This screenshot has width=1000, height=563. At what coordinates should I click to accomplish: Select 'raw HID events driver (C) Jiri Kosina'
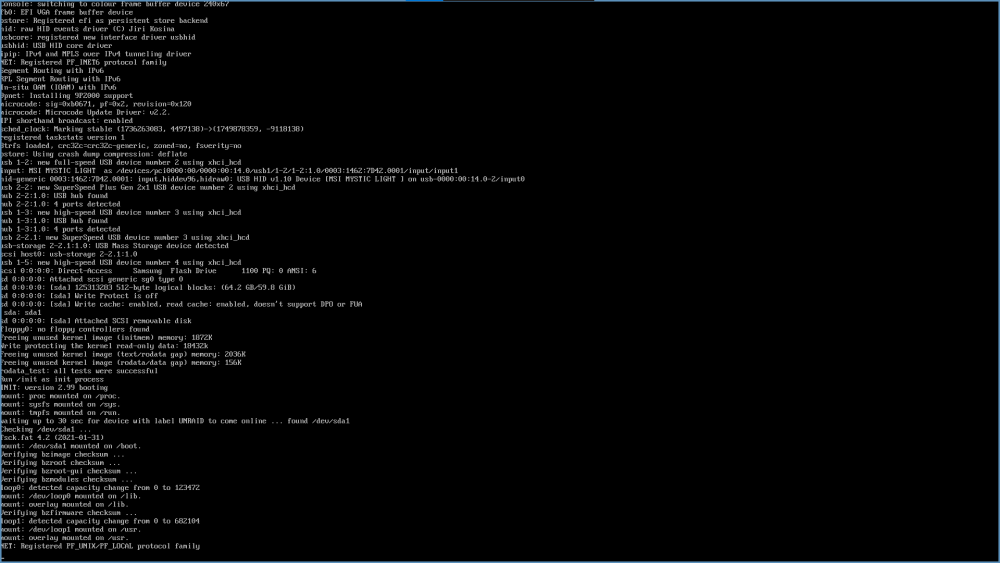click(87, 29)
